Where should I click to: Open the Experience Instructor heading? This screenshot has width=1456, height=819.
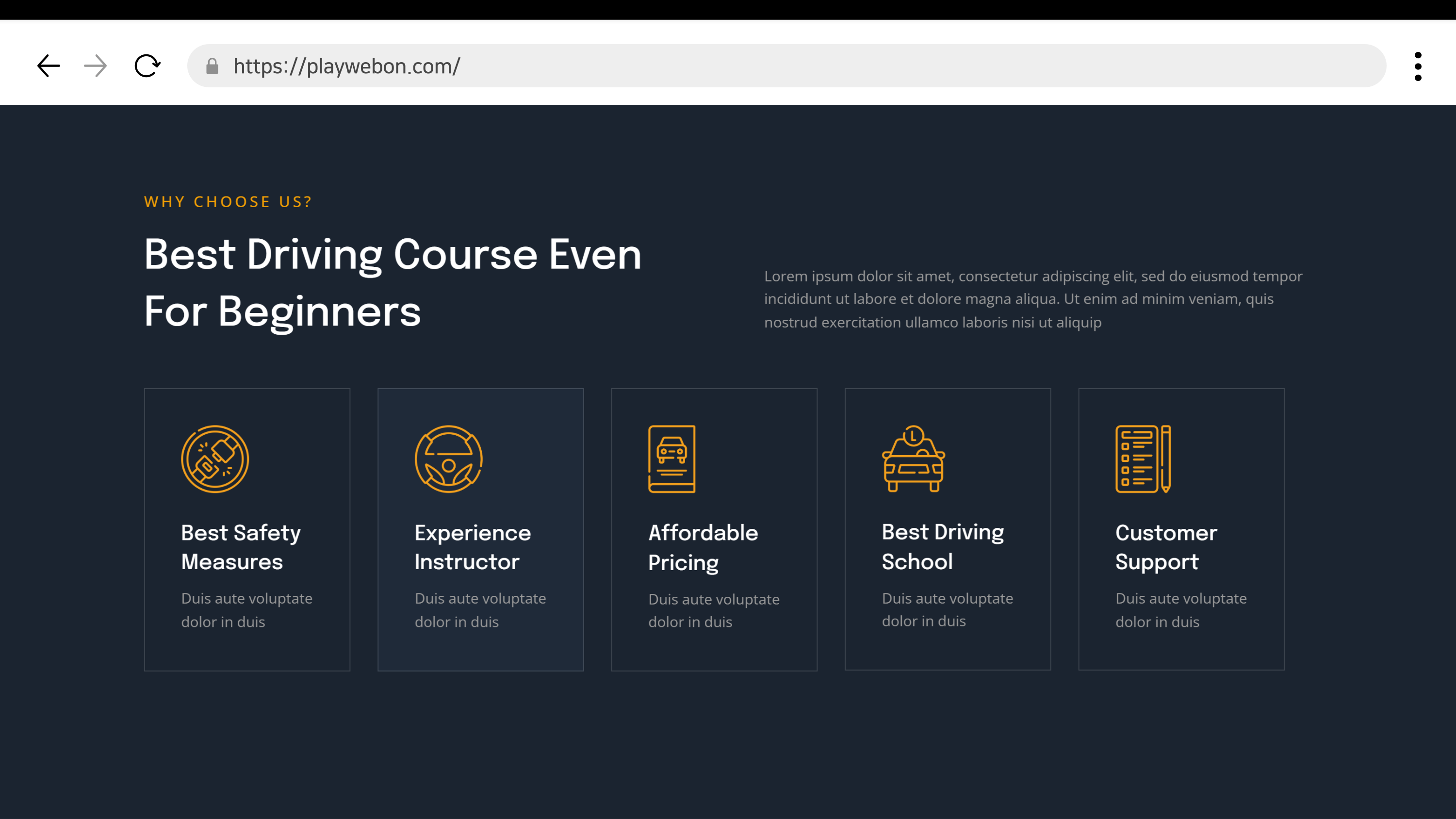click(473, 547)
